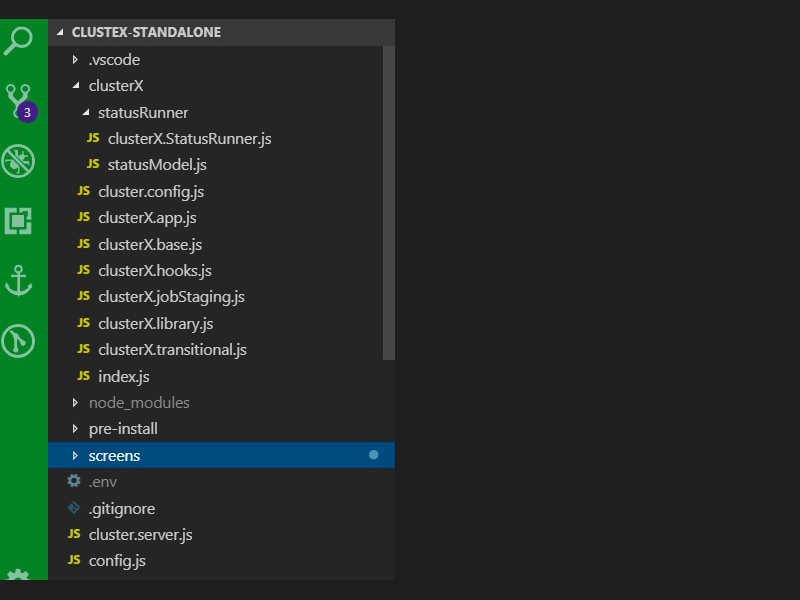The image size is (800, 600).
Task: Open index.js file
Action: 123,376
